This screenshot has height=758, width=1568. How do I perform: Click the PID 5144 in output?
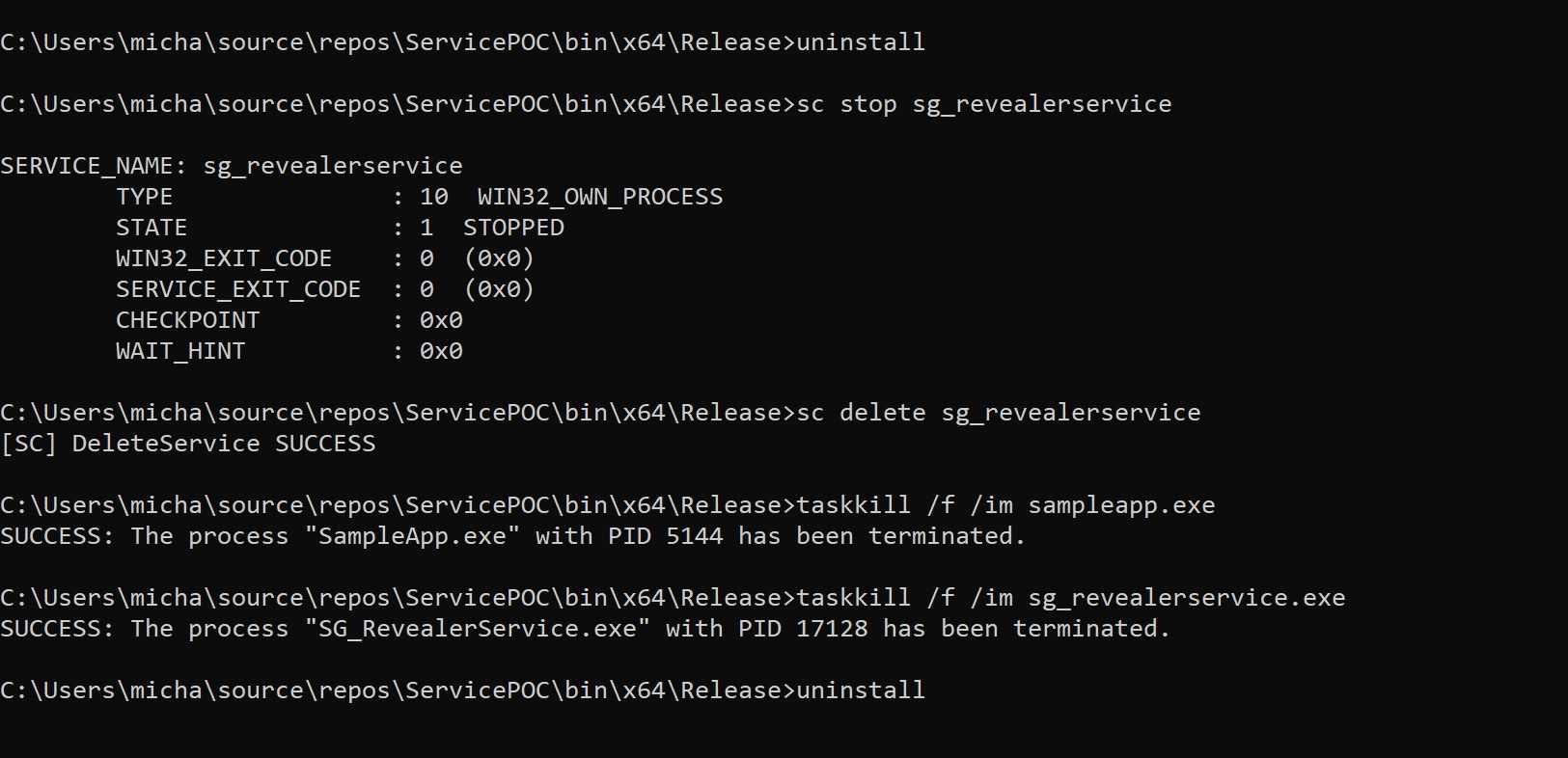(x=666, y=536)
